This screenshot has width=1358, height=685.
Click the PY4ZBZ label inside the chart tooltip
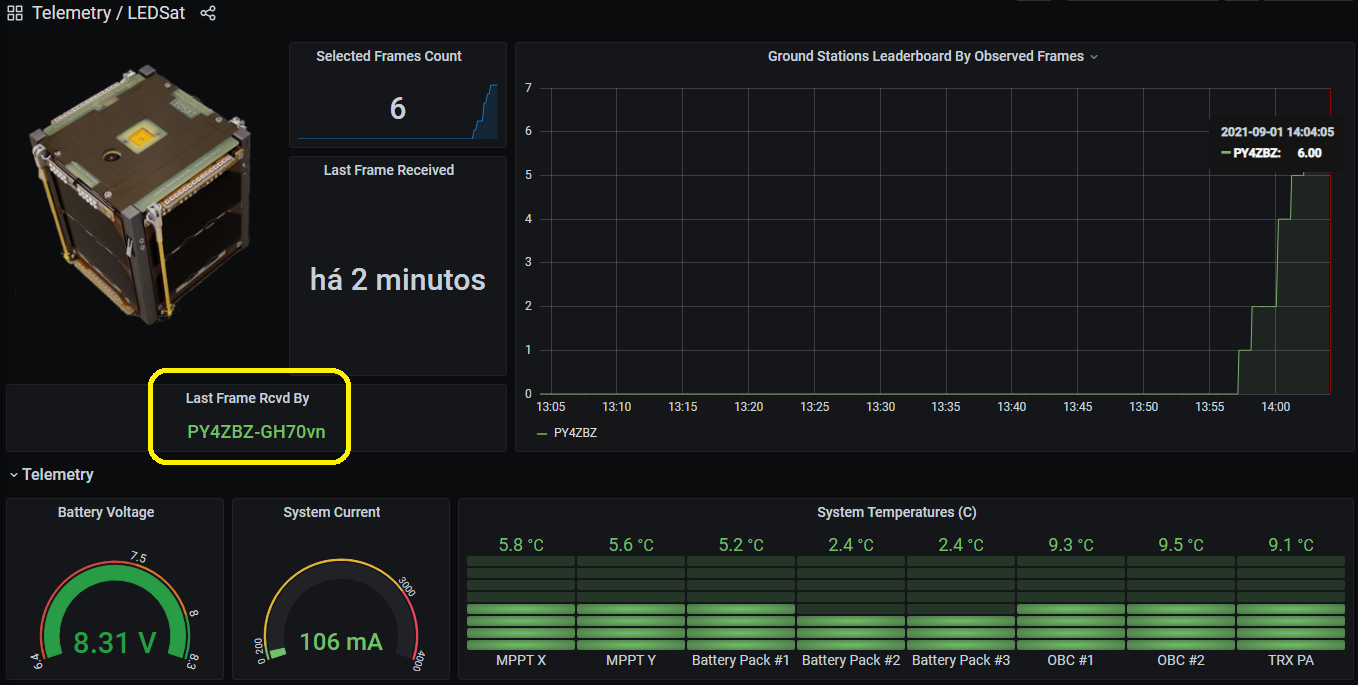click(1257, 153)
